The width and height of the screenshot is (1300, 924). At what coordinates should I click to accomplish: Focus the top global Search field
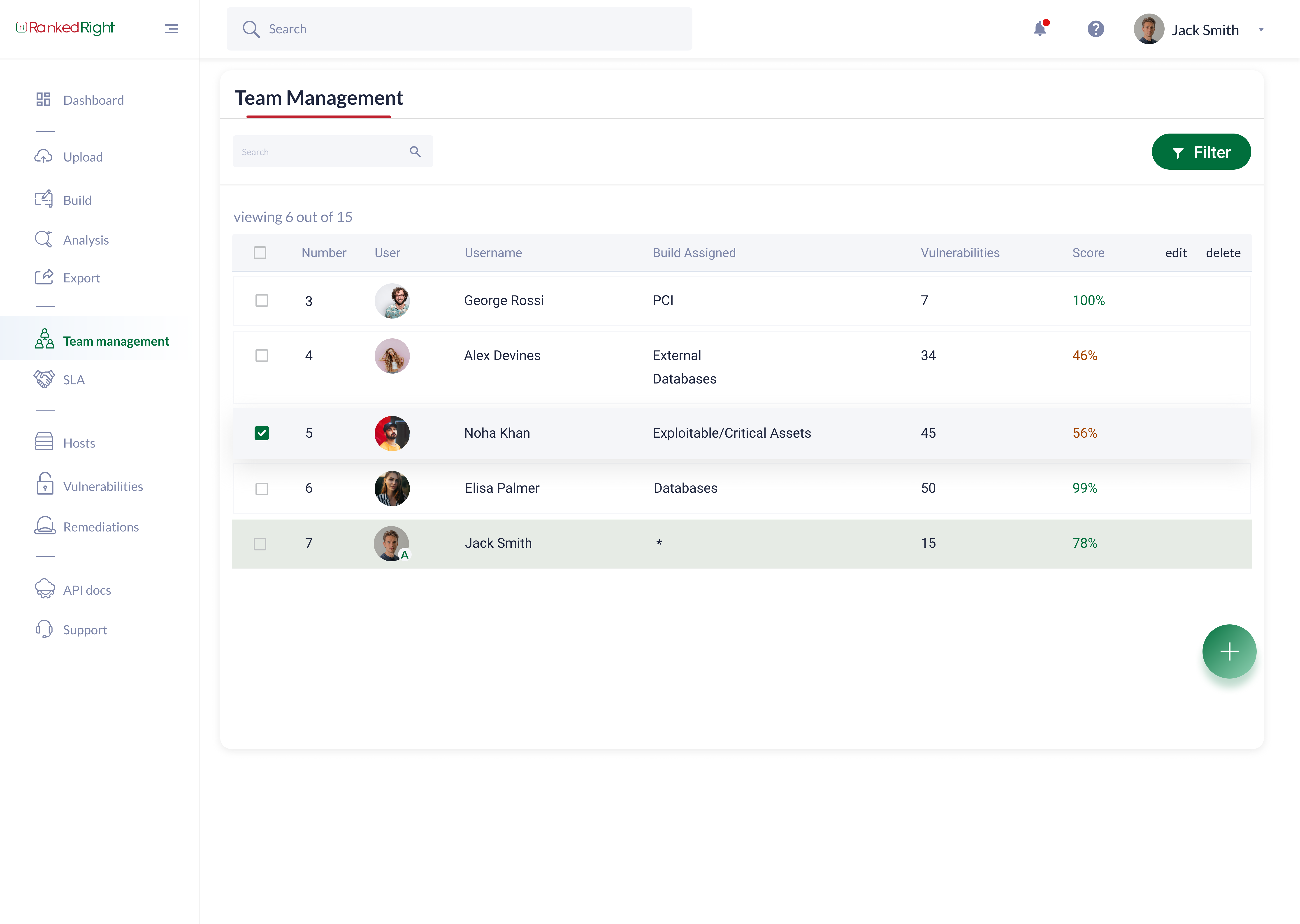click(x=459, y=29)
